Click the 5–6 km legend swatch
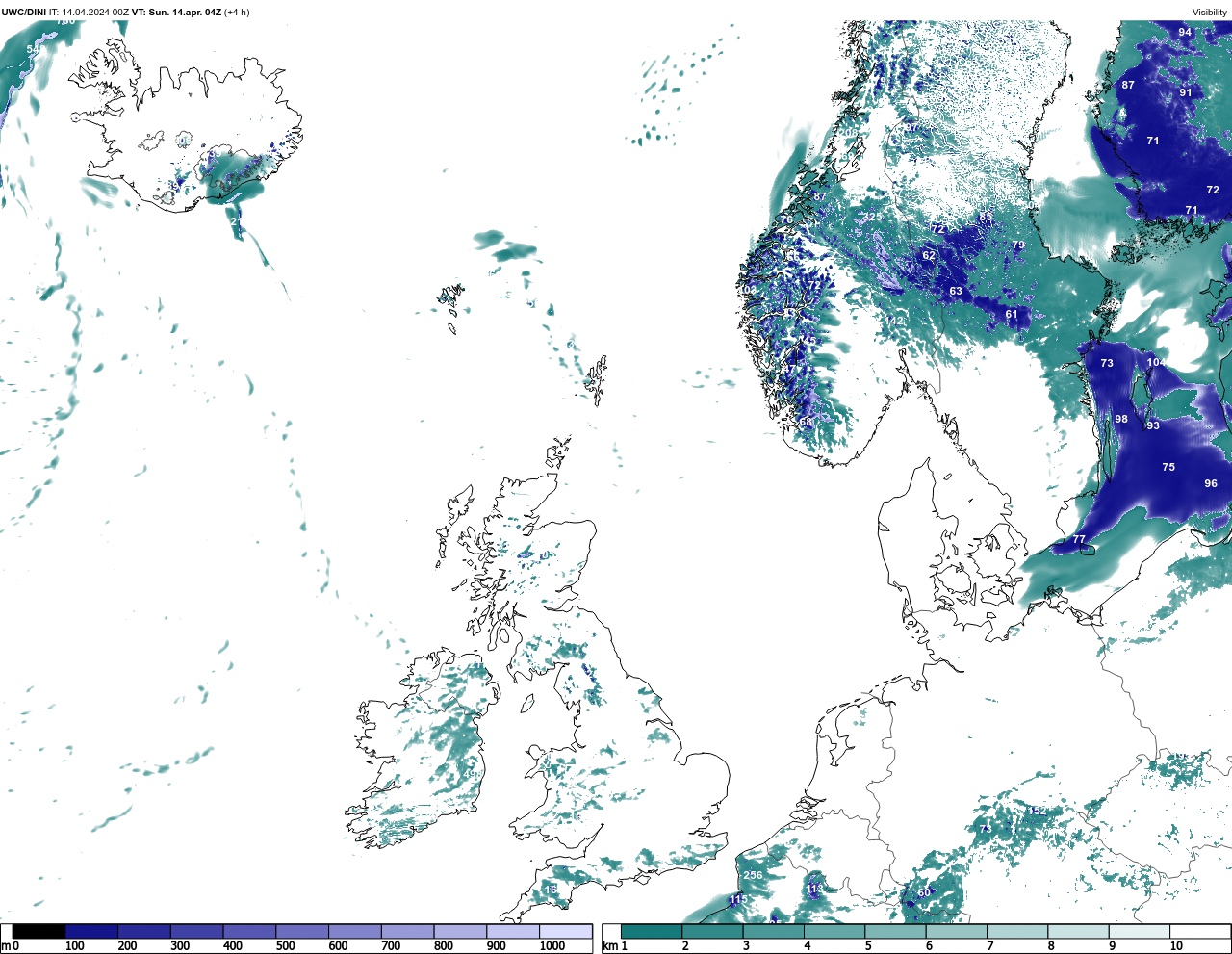Image resolution: width=1232 pixels, height=954 pixels. [895, 931]
